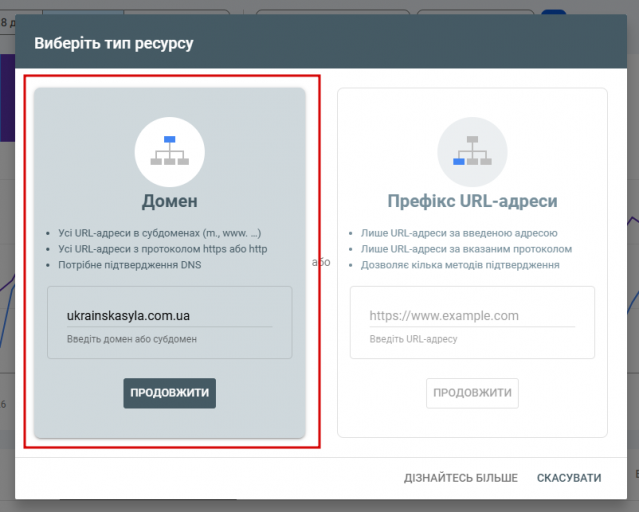Click text Лише URL-адреси за введеною адресою

pyautogui.click(x=459, y=233)
